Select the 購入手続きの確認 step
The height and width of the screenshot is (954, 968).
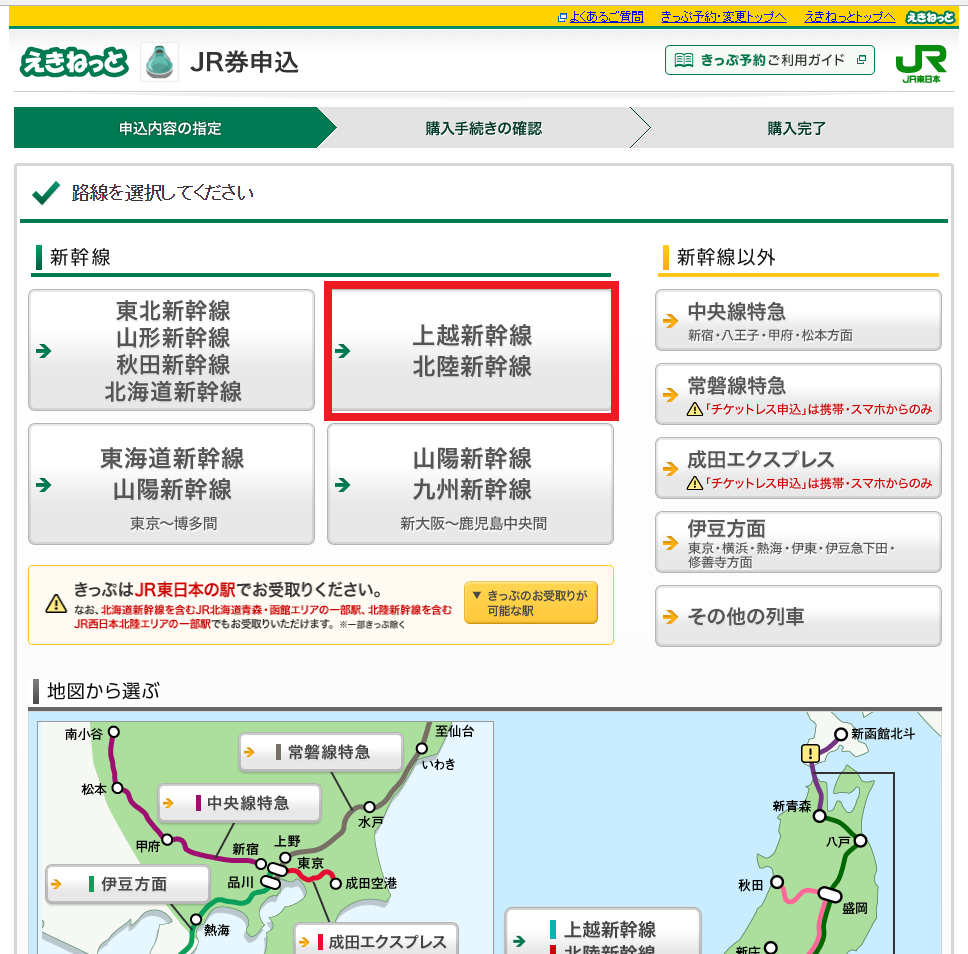click(x=483, y=128)
